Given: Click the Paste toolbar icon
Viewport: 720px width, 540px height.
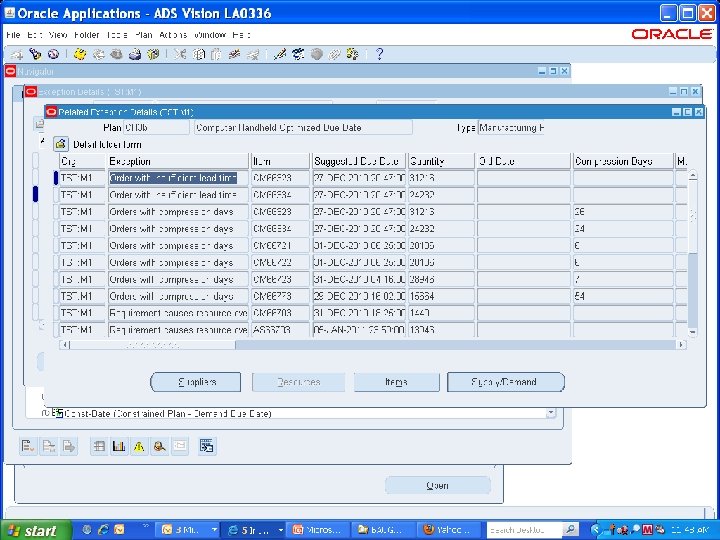Looking at the screenshot, I should point(216,54).
